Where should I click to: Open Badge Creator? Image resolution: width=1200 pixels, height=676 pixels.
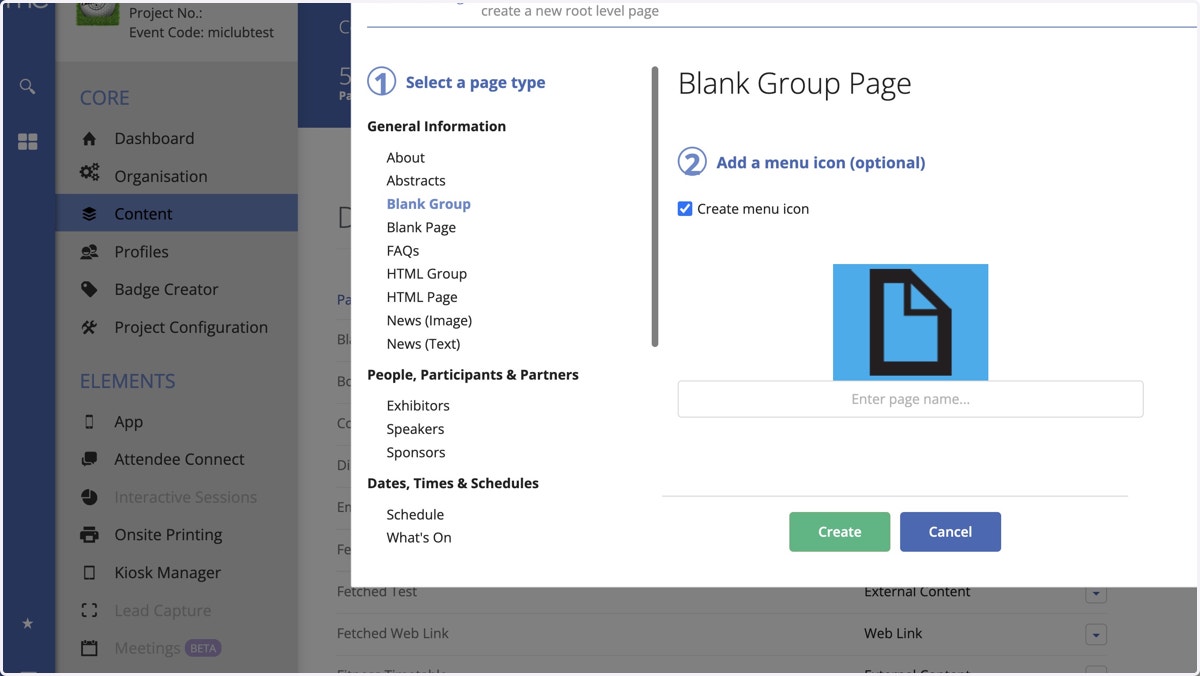pos(166,289)
